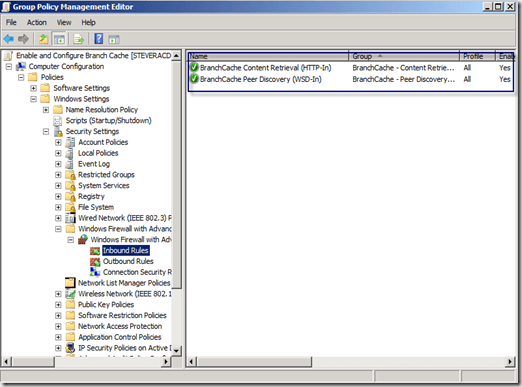Click the Back arrow toolbar icon
Screen dimensions: 522x387
pyautogui.click(x=9, y=39)
